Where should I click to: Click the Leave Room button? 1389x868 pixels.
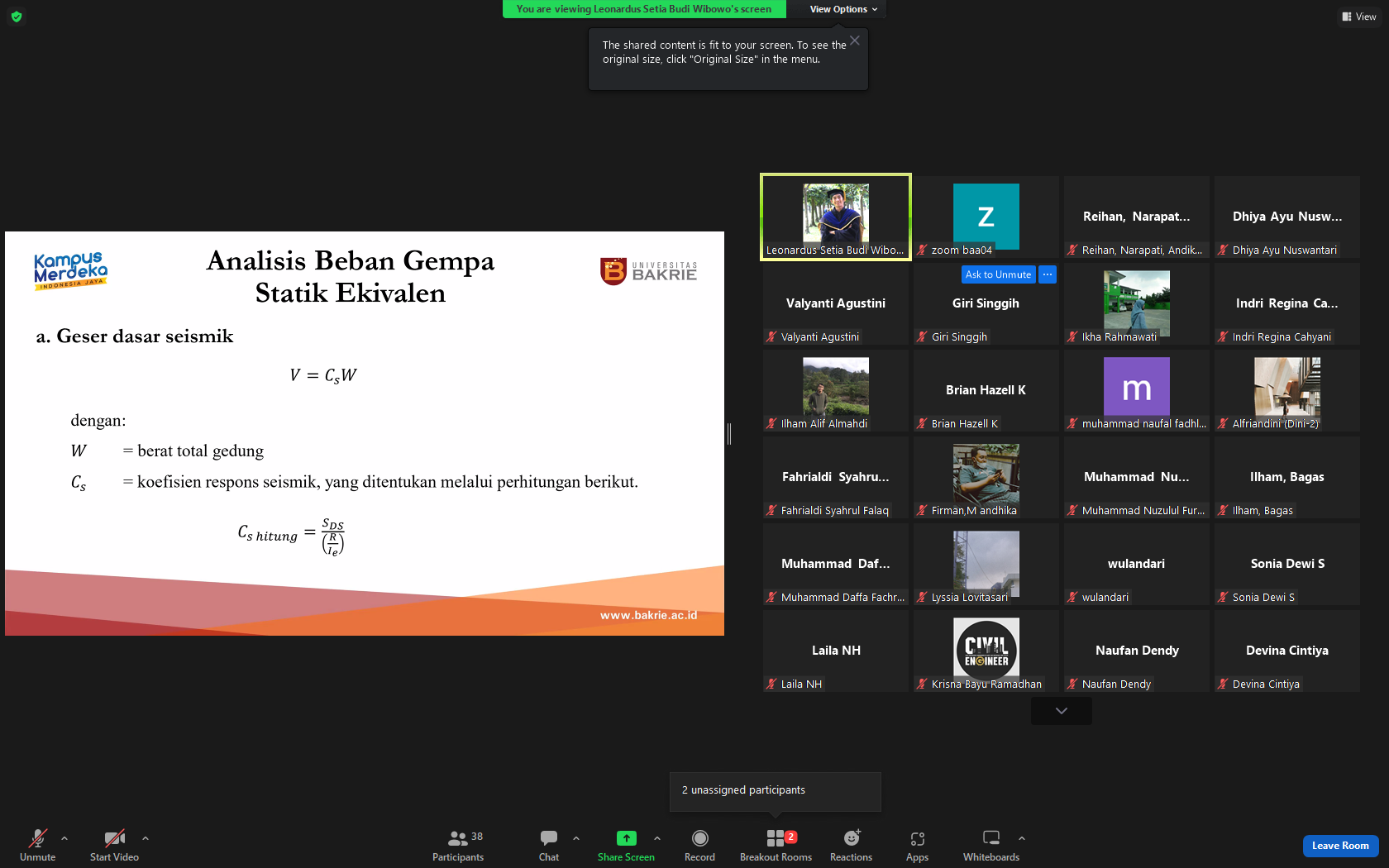[x=1340, y=846]
